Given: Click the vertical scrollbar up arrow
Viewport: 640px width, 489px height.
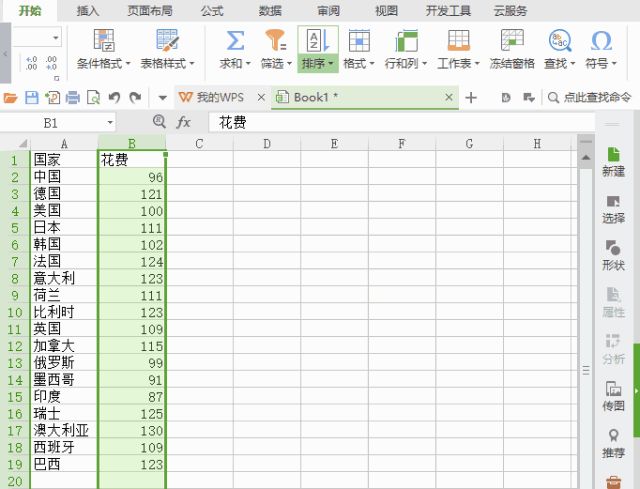Looking at the screenshot, I should [x=586, y=158].
